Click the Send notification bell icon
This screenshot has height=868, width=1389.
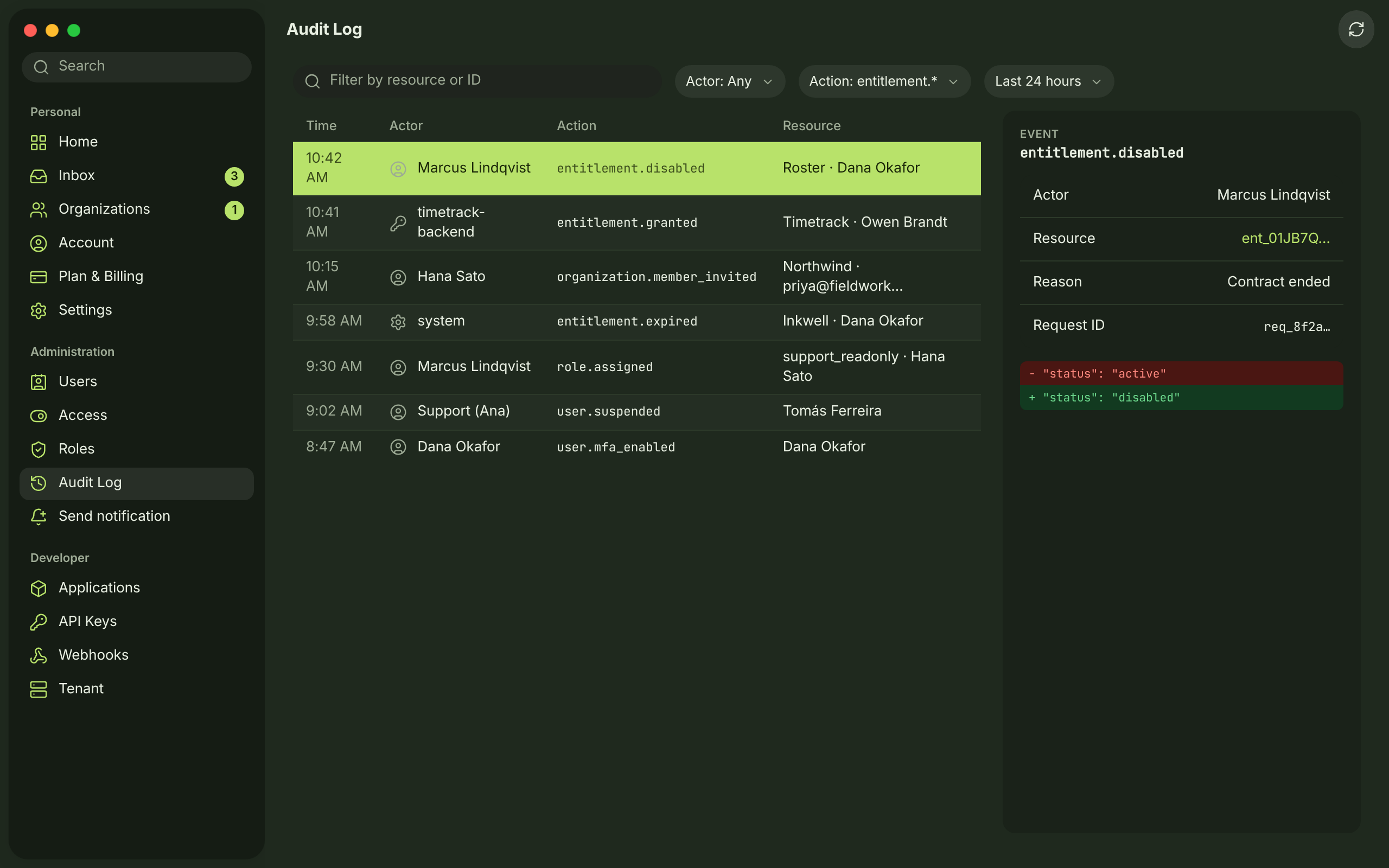point(39,516)
